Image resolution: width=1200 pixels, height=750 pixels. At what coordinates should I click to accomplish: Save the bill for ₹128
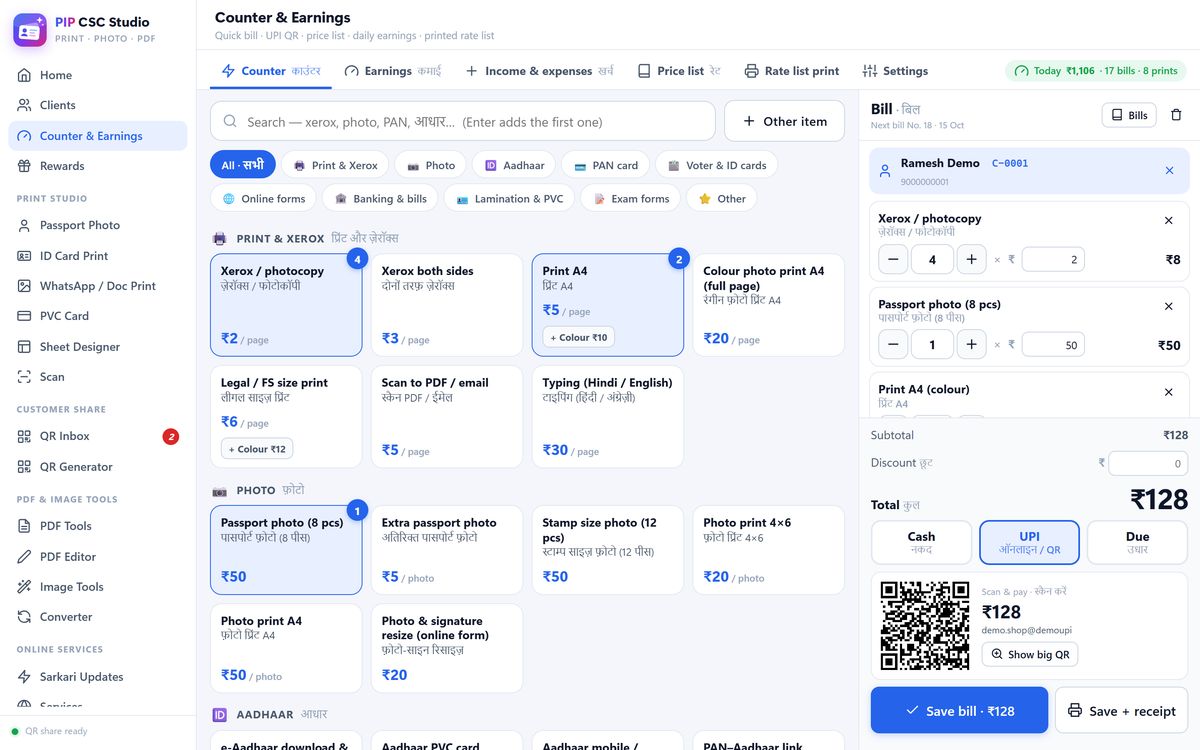pyautogui.click(x=959, y=711)
